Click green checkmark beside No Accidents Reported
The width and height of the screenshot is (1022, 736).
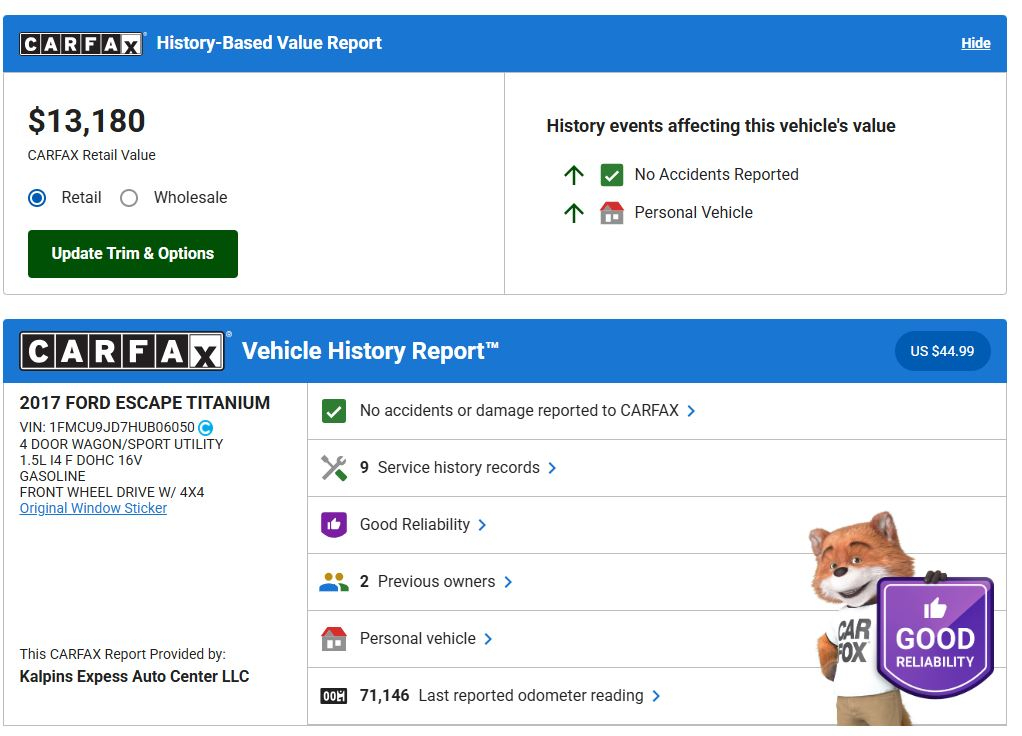point(611,175)
